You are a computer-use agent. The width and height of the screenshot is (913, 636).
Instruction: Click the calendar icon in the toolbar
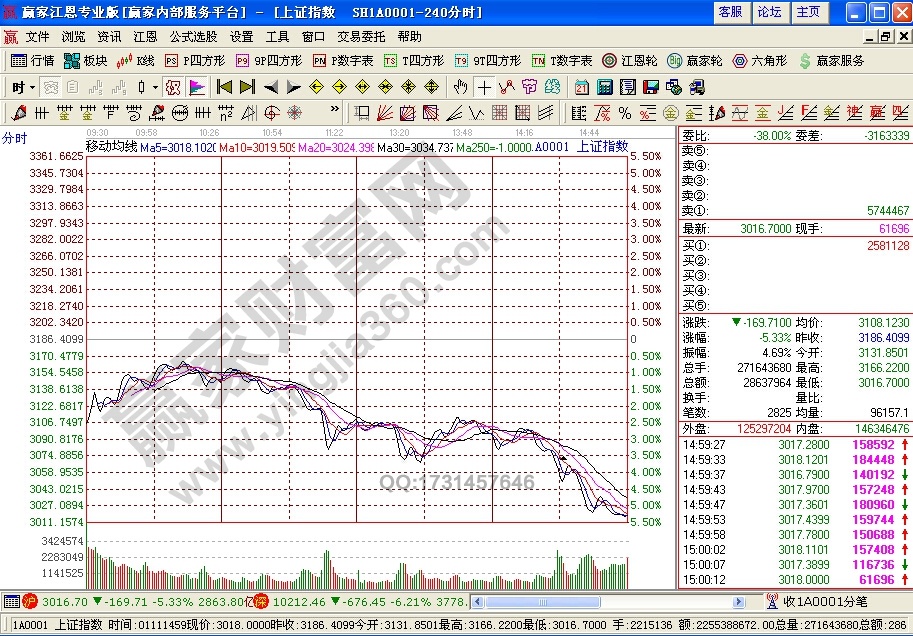pos(582,87)
